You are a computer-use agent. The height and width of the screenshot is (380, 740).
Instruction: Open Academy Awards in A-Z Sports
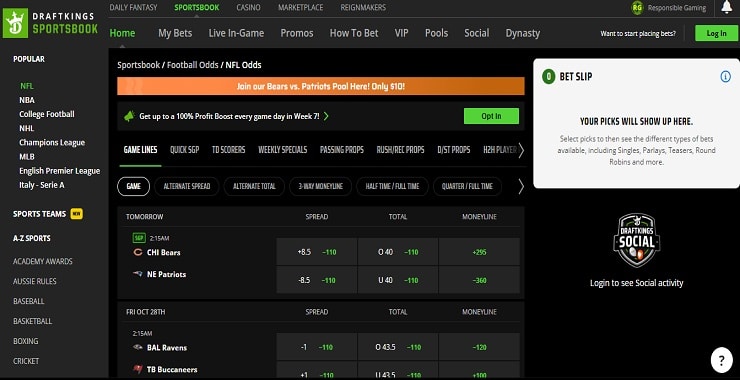tap(43, 261)
